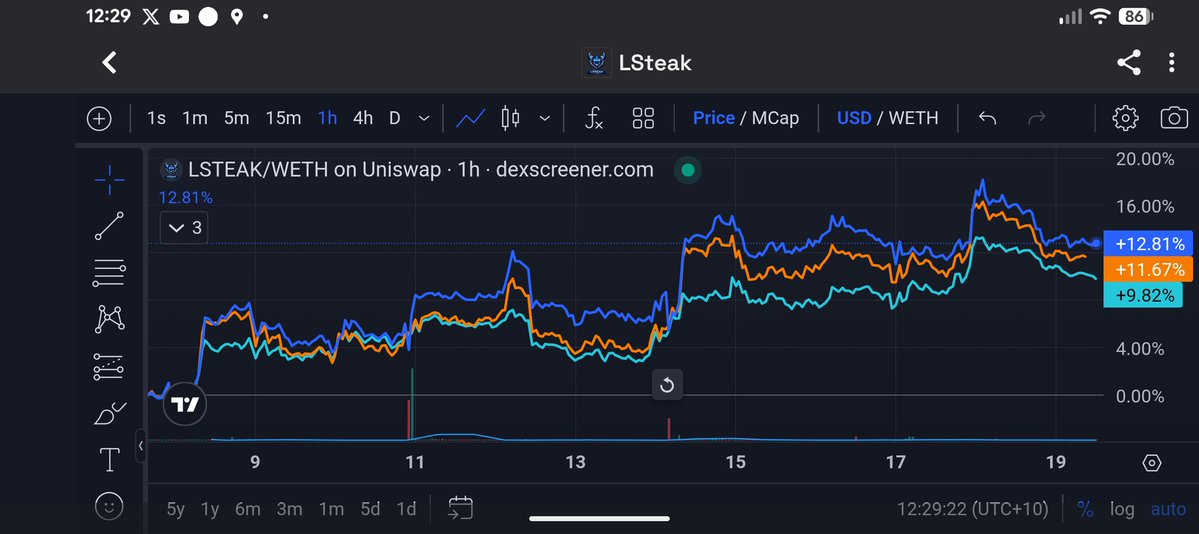The width and height of the screenshot is (1199, 534).
Task: Take a chart snapshot with camera icon
Action: [x=1174, y=119]
